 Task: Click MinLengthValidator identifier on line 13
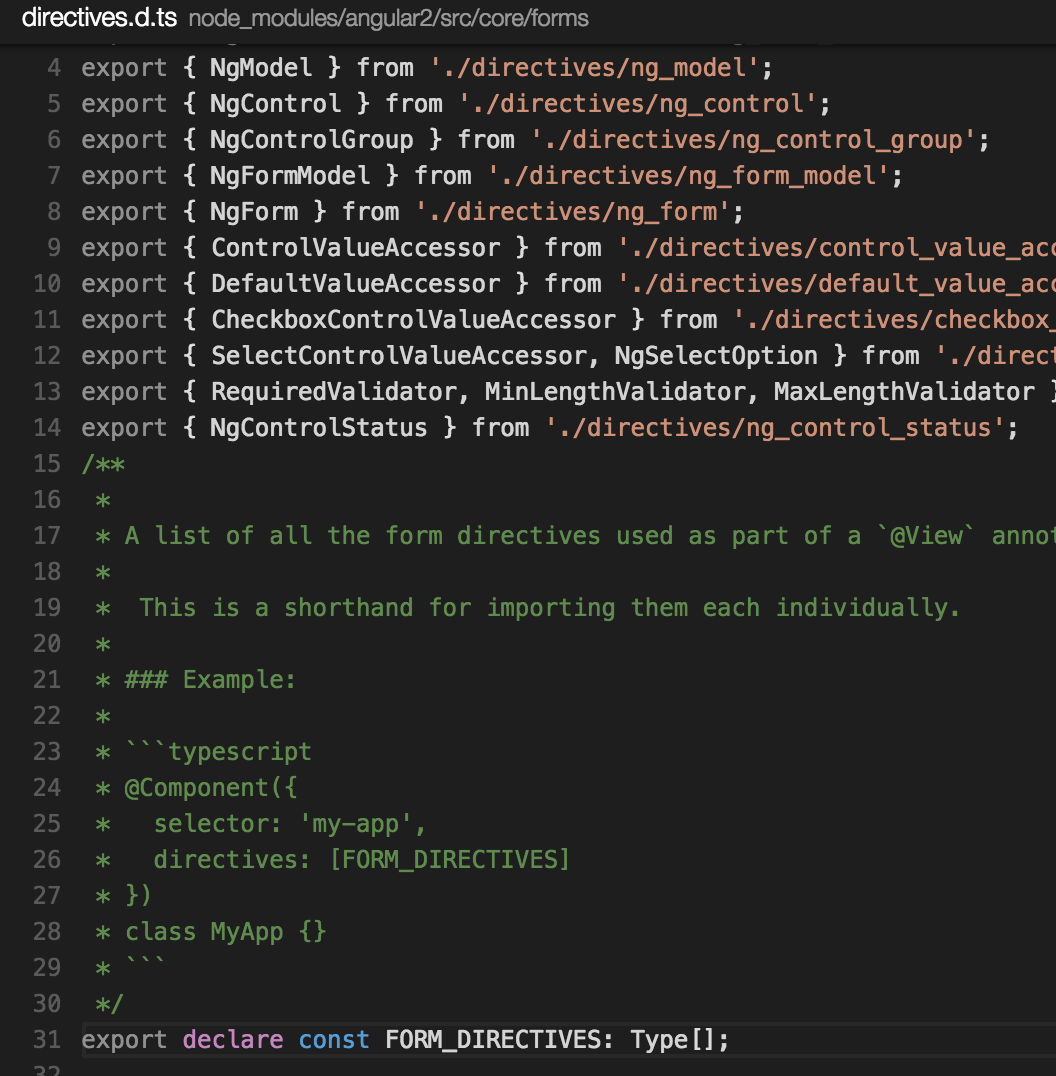coord(615,392)
